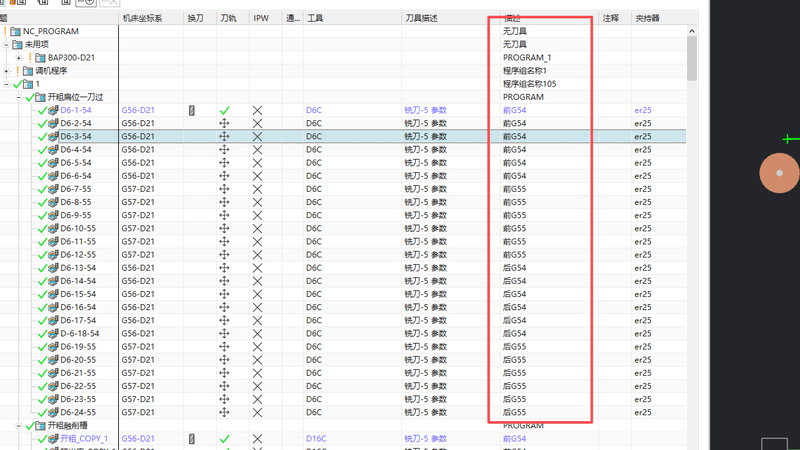Select the D6-13-54 operation

[78, 268]
